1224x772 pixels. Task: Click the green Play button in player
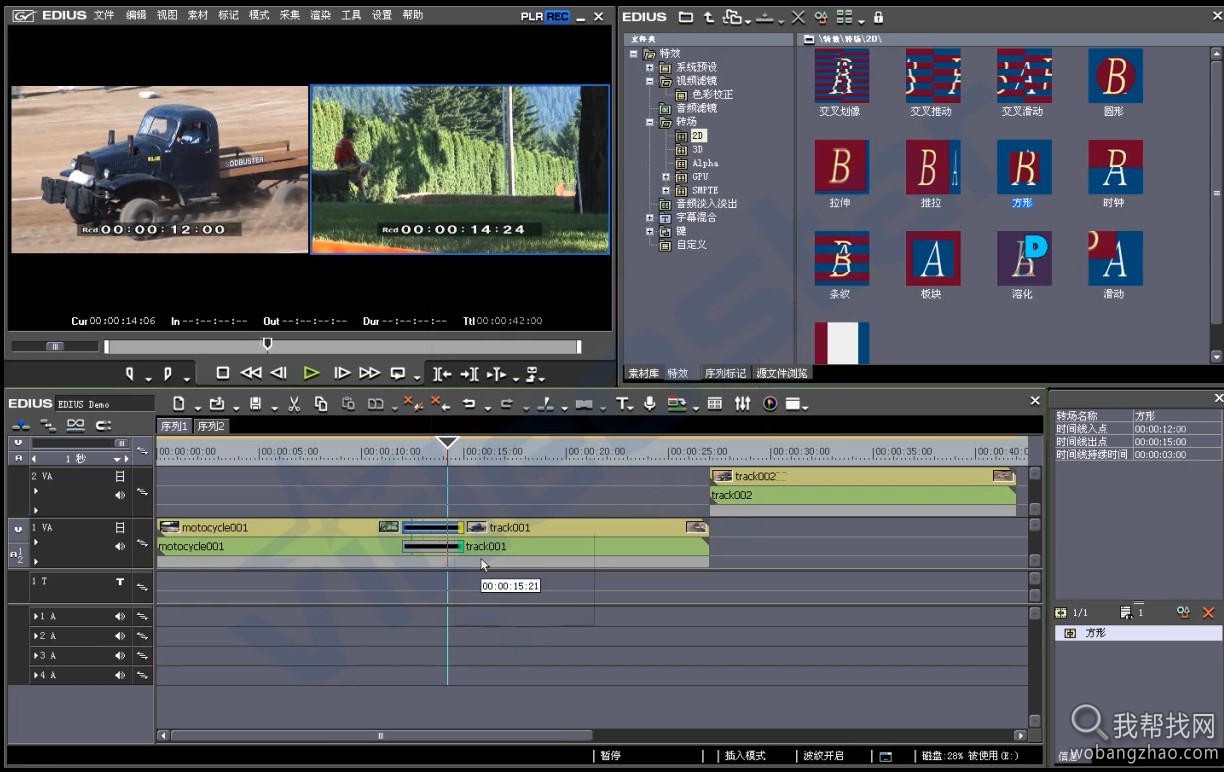click(311, 373)
